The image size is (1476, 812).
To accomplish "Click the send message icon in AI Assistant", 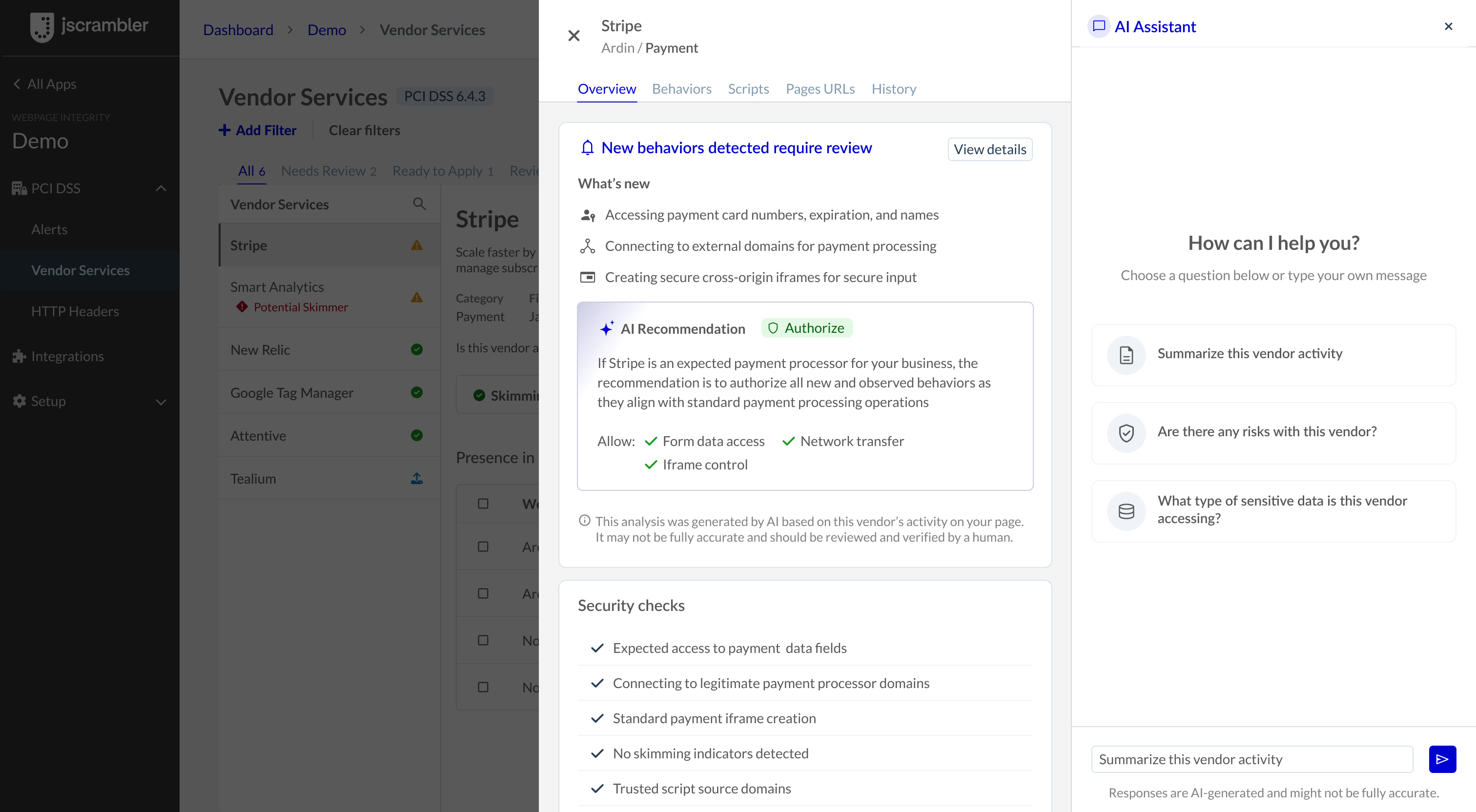I will point(1443,759).
